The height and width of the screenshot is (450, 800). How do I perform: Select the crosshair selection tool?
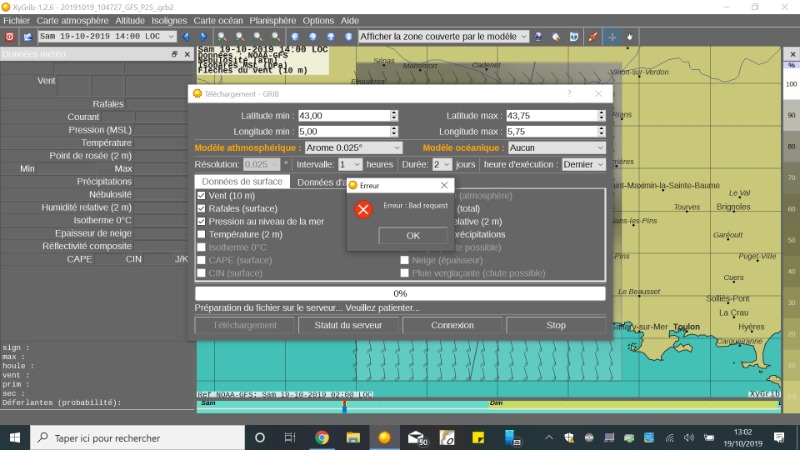612,37
